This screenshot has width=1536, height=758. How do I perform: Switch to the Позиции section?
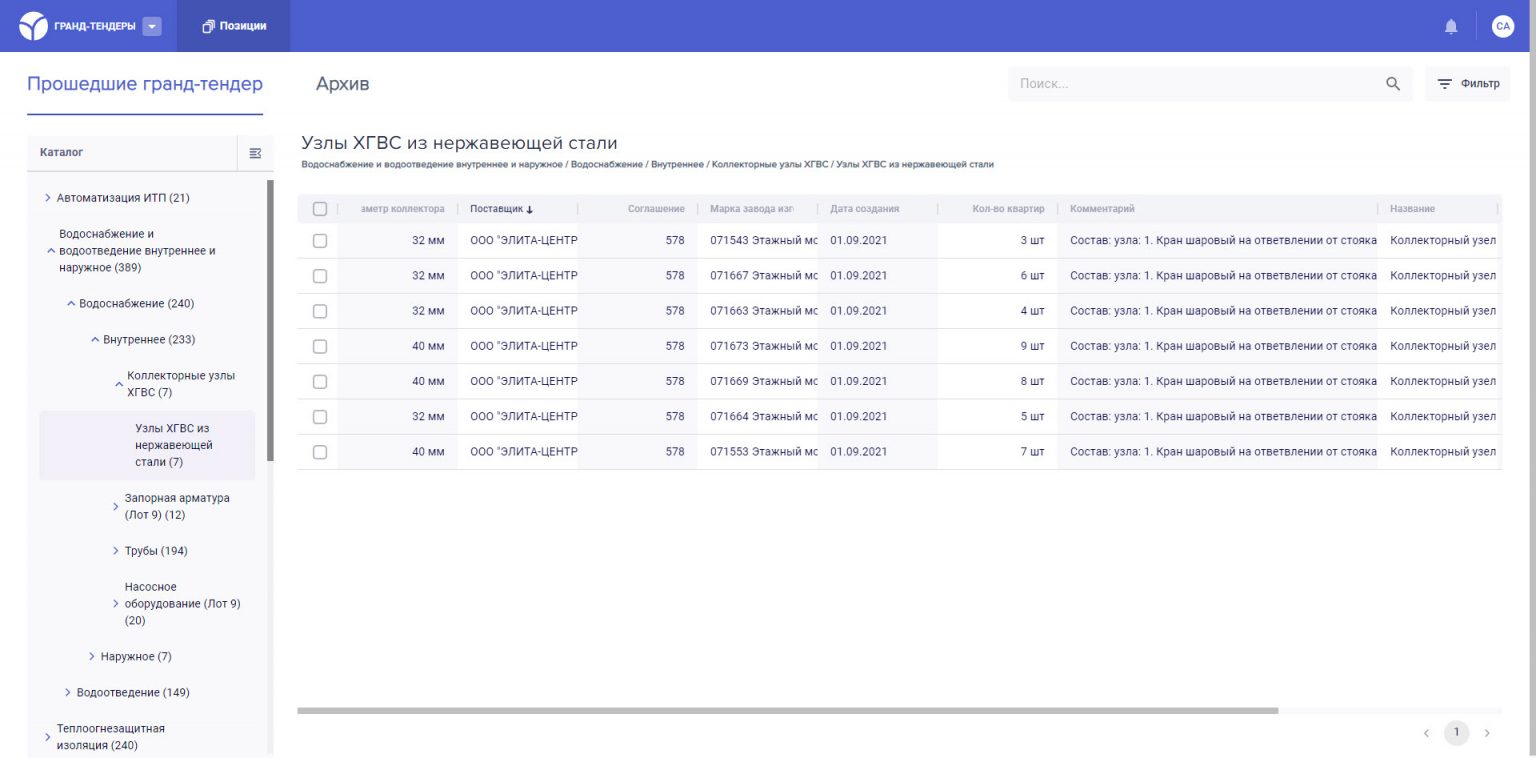point(234,26)
